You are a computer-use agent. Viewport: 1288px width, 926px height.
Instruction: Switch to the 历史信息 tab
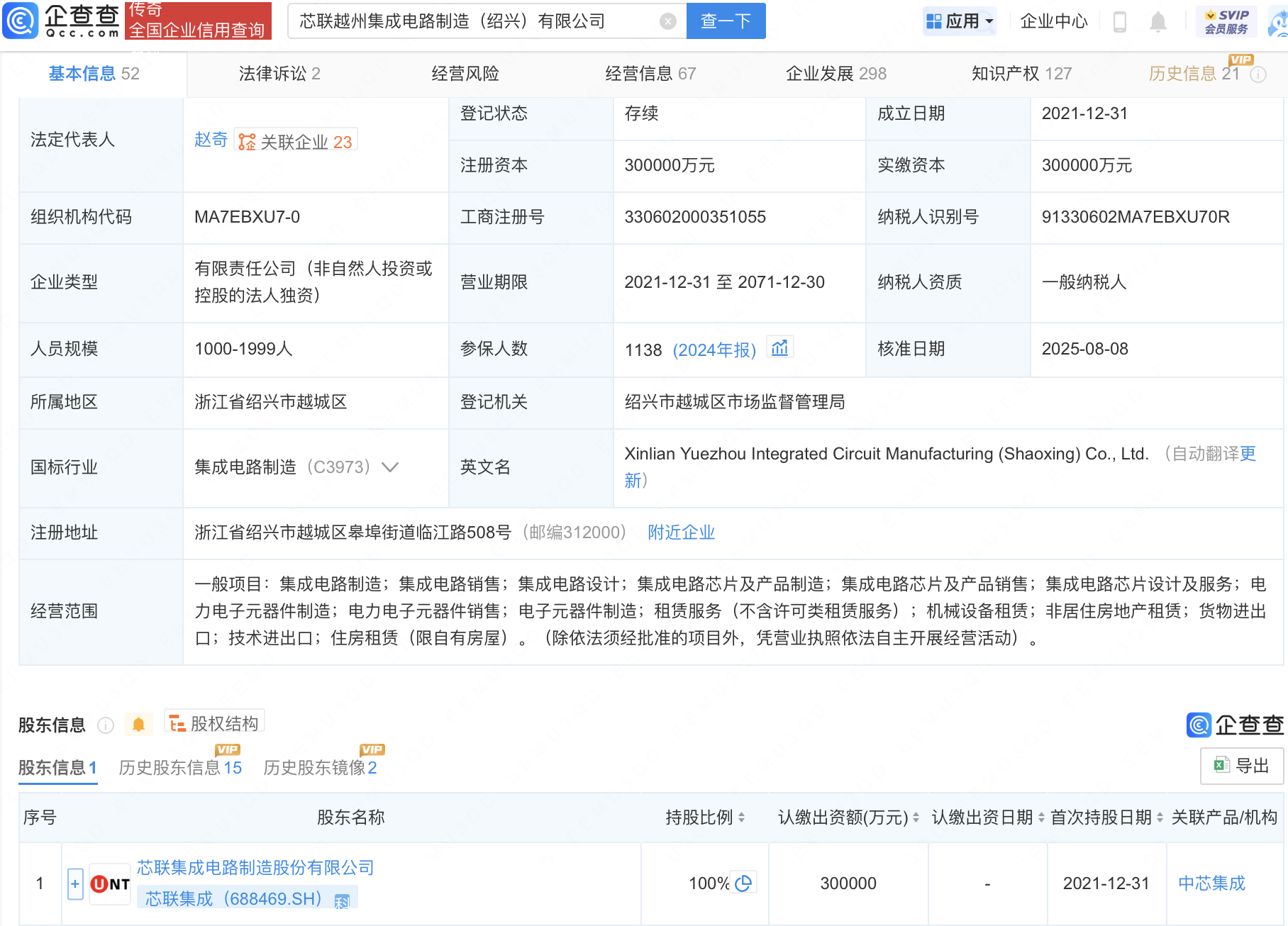[1194, 74]
